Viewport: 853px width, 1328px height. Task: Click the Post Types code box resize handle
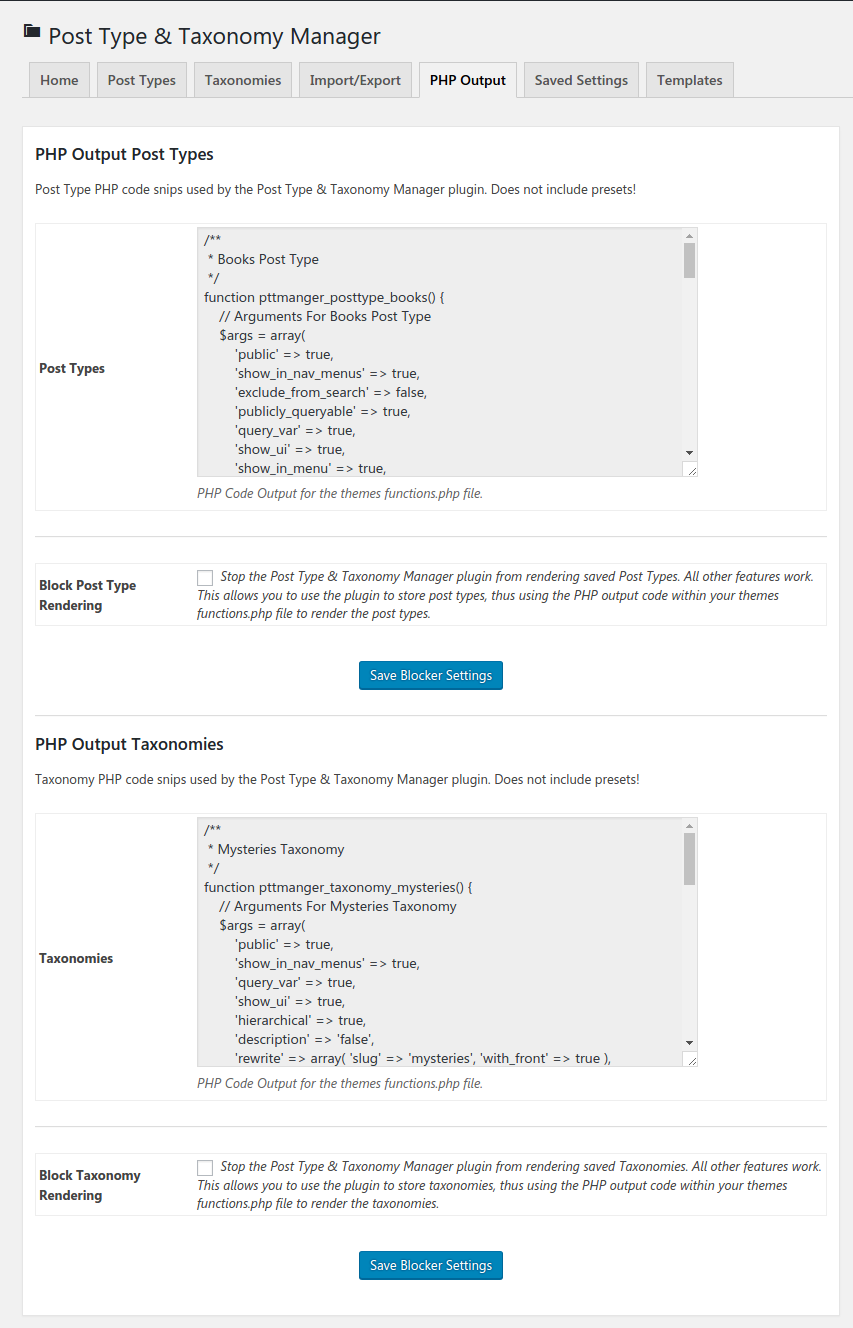click(690, 469)
